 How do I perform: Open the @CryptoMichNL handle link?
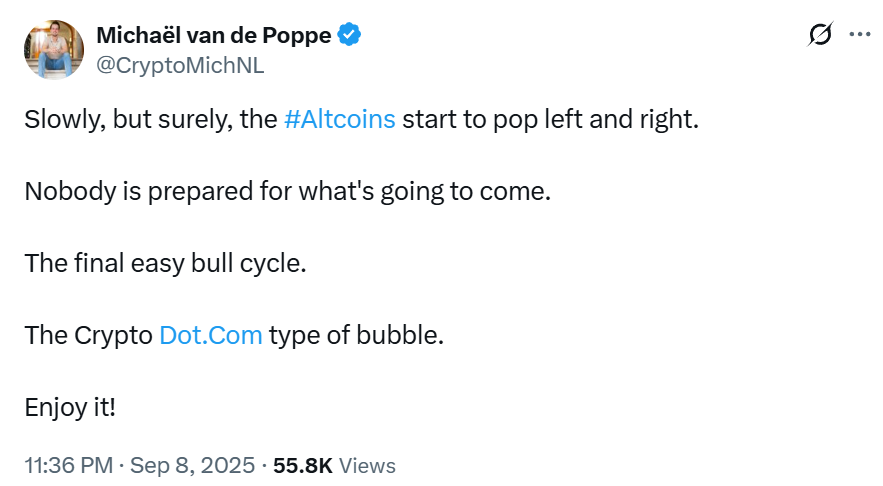pyautogui.click(x=180, y=65)
